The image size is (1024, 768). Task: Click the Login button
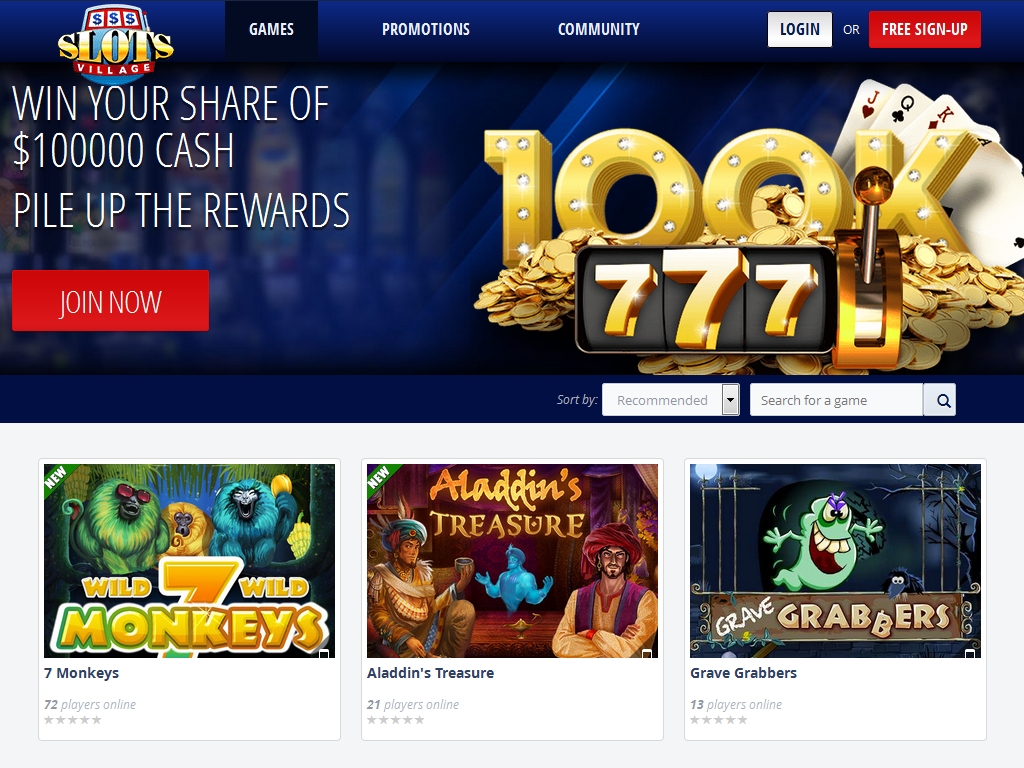point(800,29)
